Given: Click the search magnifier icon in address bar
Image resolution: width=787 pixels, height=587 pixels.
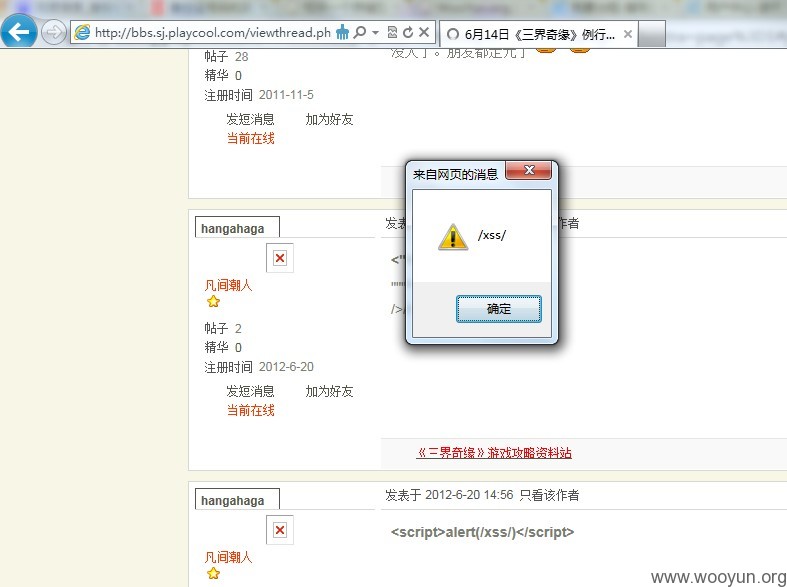Looking at the screenshot, I should 359,33.
